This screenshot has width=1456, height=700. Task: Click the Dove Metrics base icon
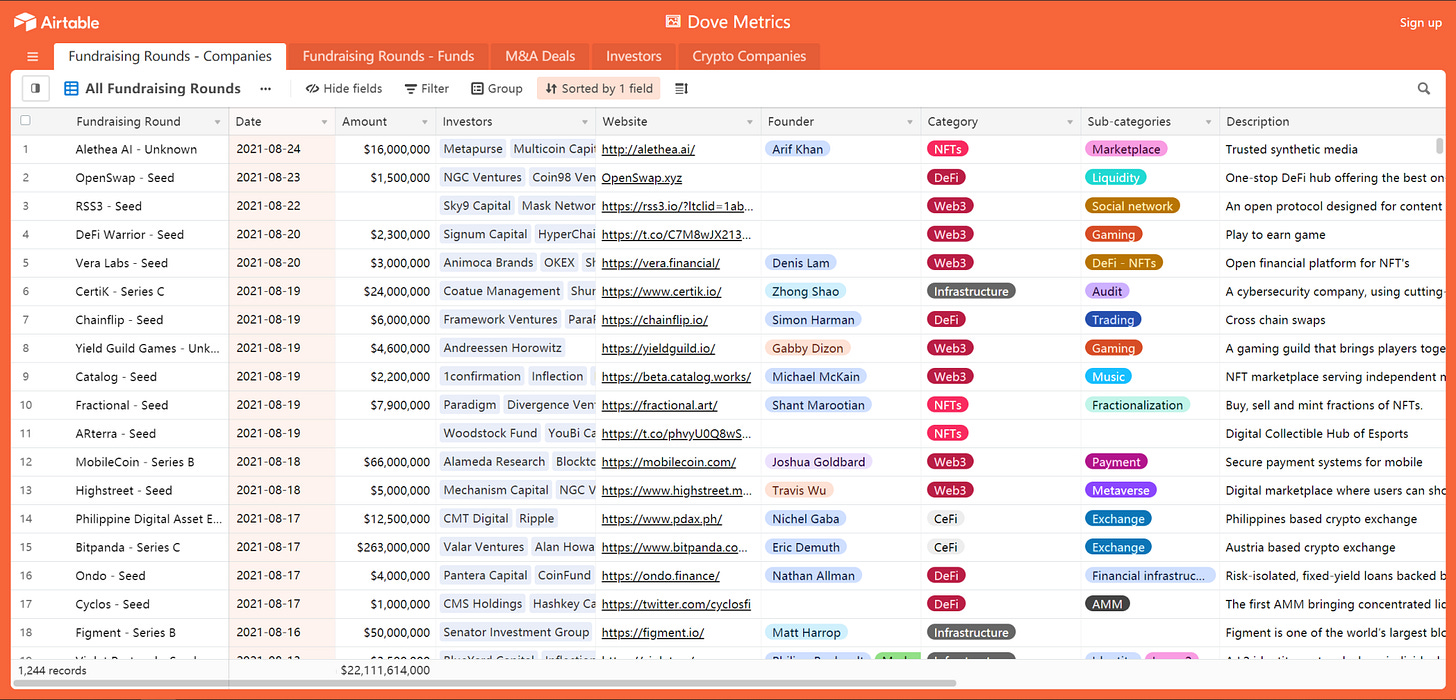[x=673, y=22]
